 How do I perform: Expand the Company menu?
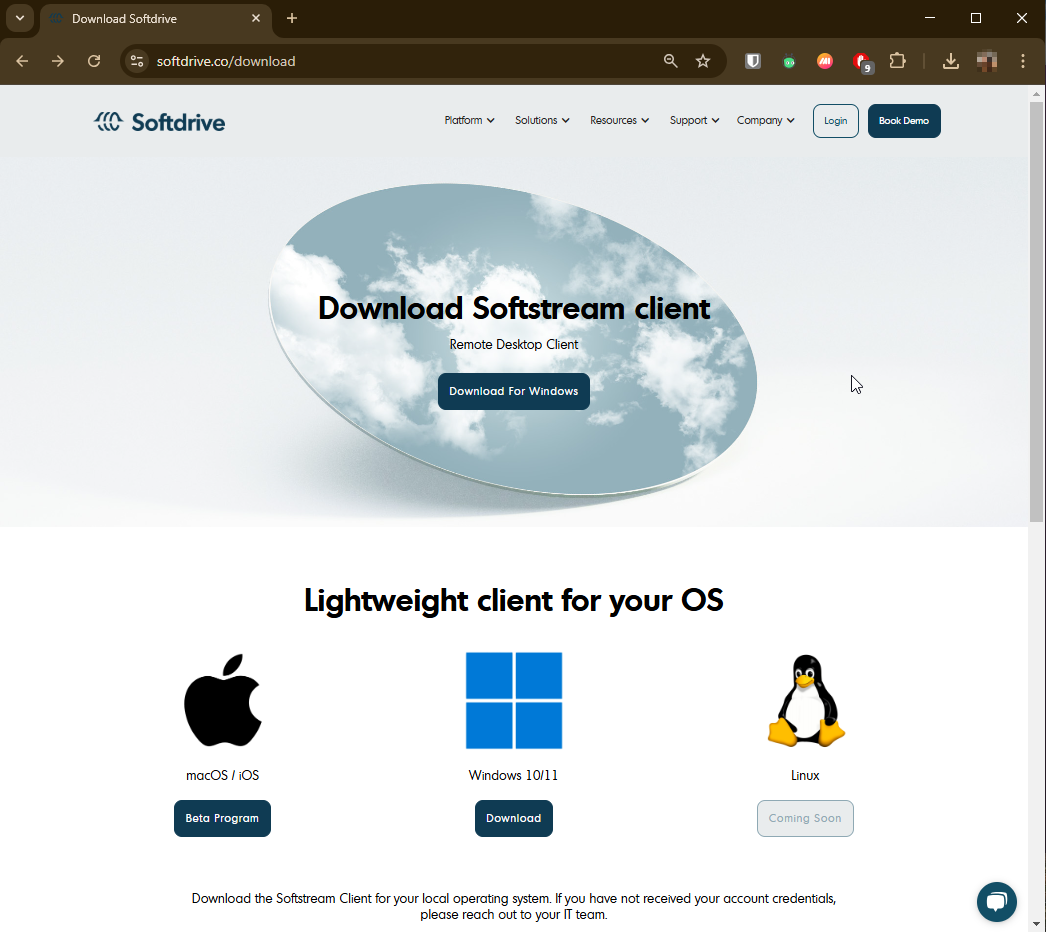765,120
